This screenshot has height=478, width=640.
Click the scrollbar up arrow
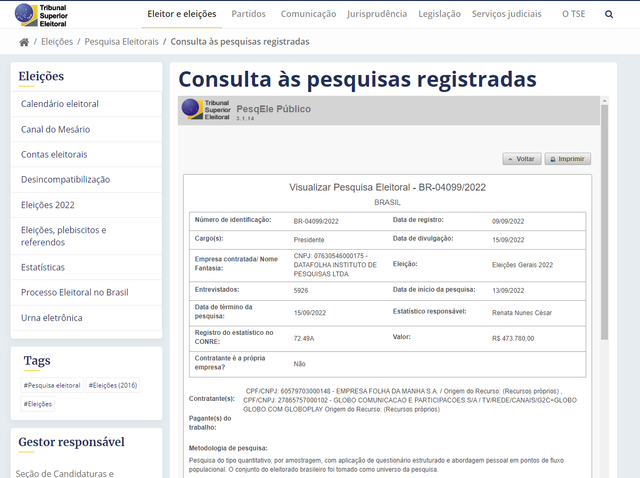pyautogui.click(x=604, y=100)
